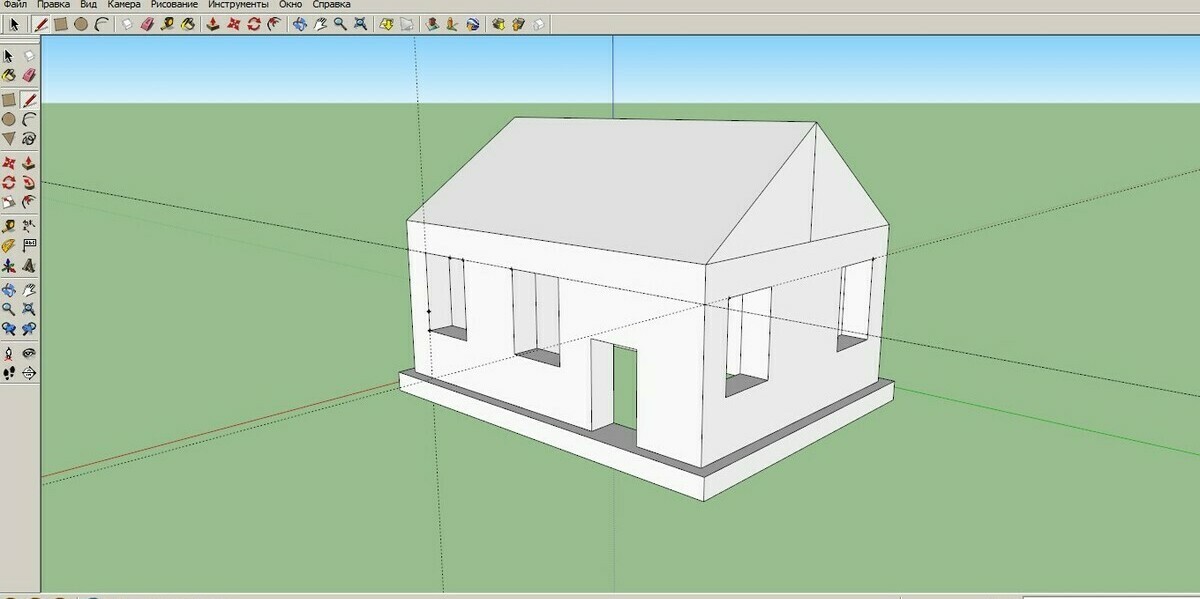1200x599 pixels.
Task: Select the Move tool in the vertical tool set
Action: [9, 163]
